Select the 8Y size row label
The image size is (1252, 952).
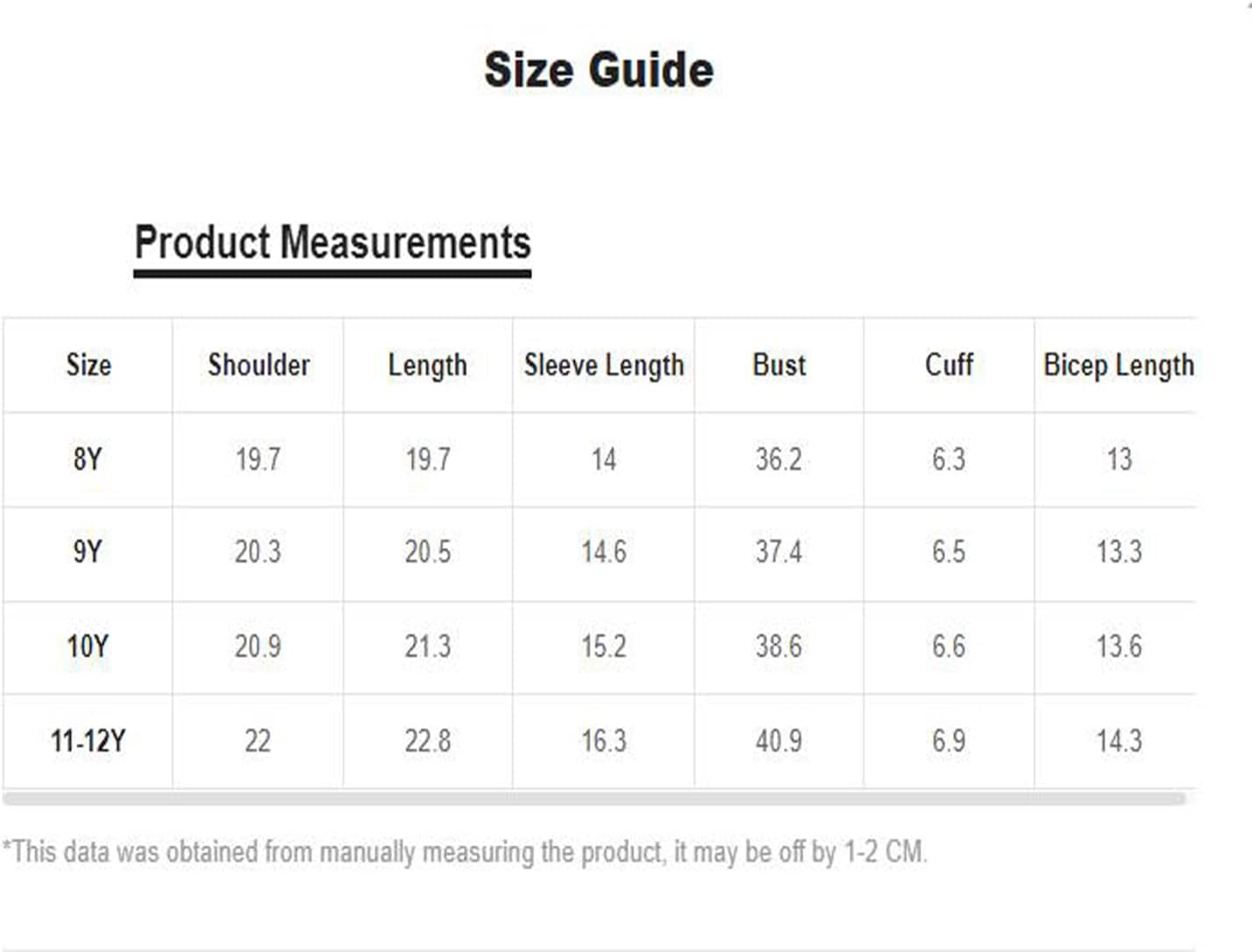click(88, 458)
